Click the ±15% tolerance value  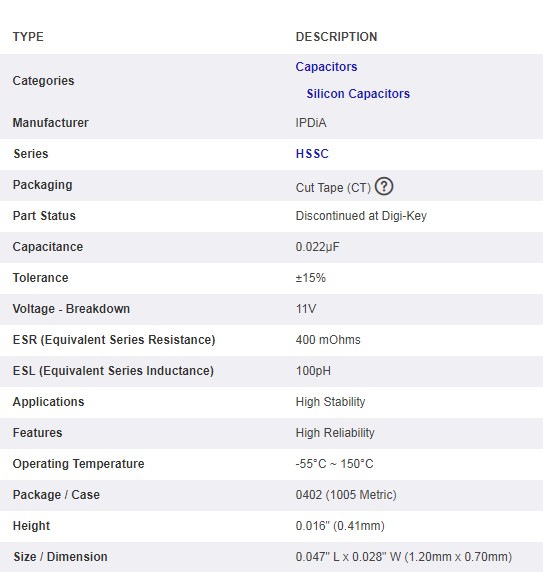[311, 278]
